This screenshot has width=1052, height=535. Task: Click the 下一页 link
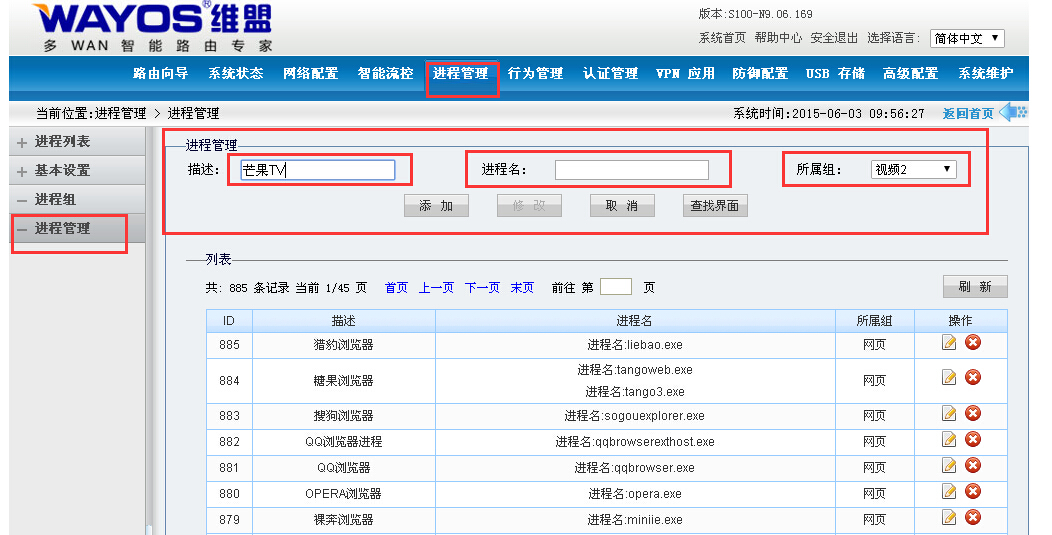pyautogui.click(x=482, y=288)
